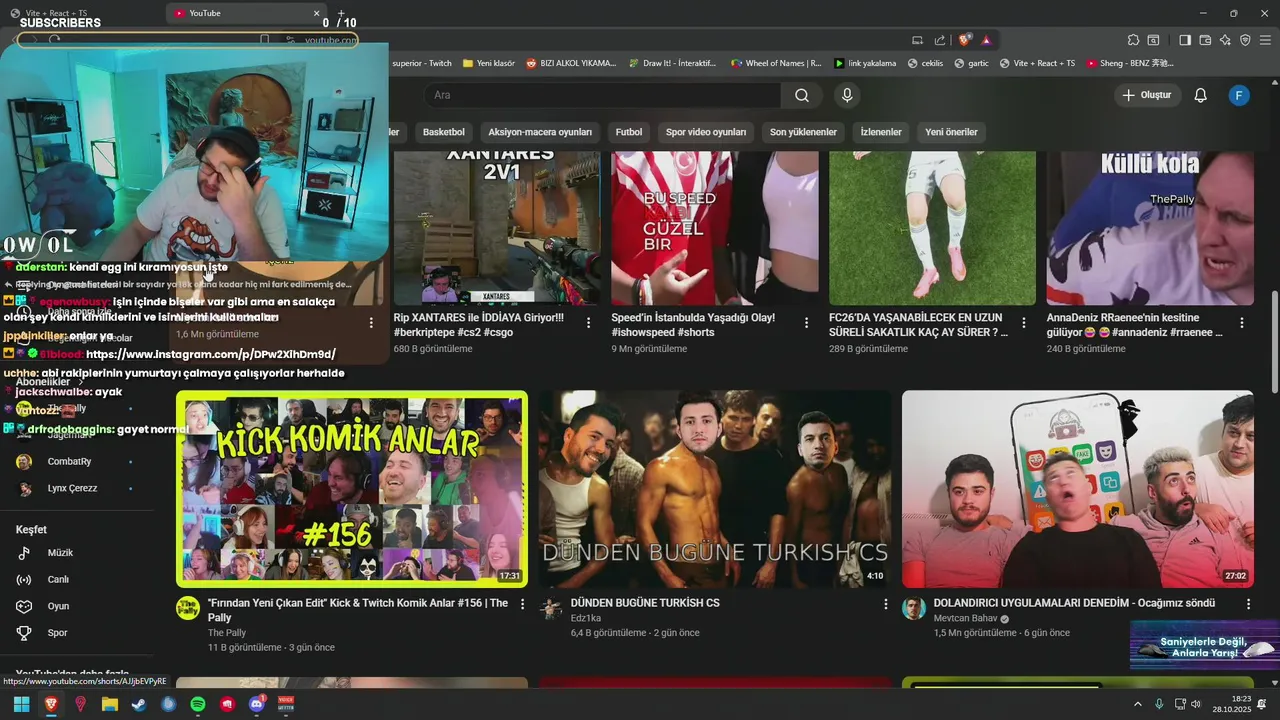
Task: Open the browser hamburger main menu
Action: tap(1265, 40)
